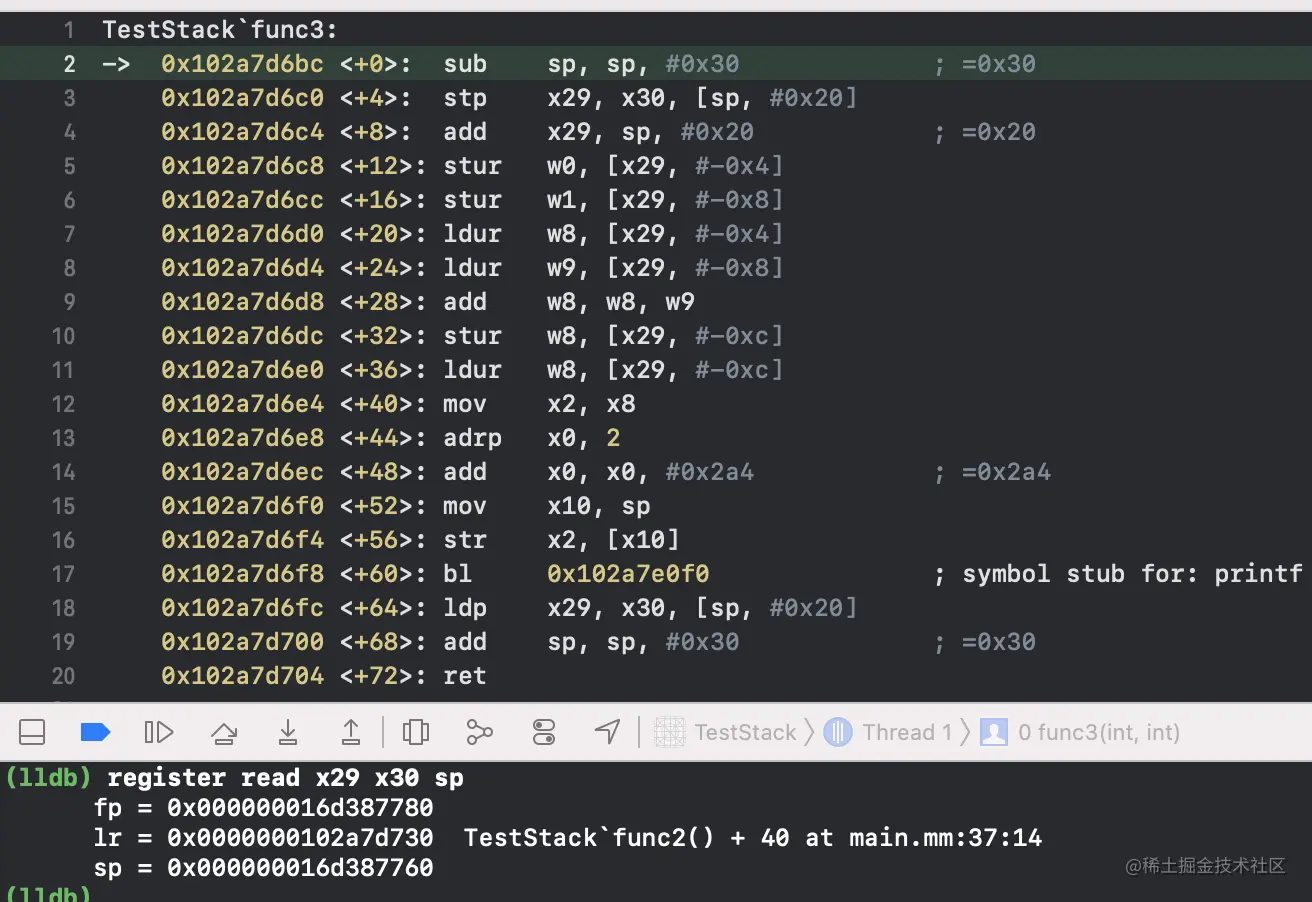
Task: Click the TestStack process grid icon
Action: tap(670, 732)
